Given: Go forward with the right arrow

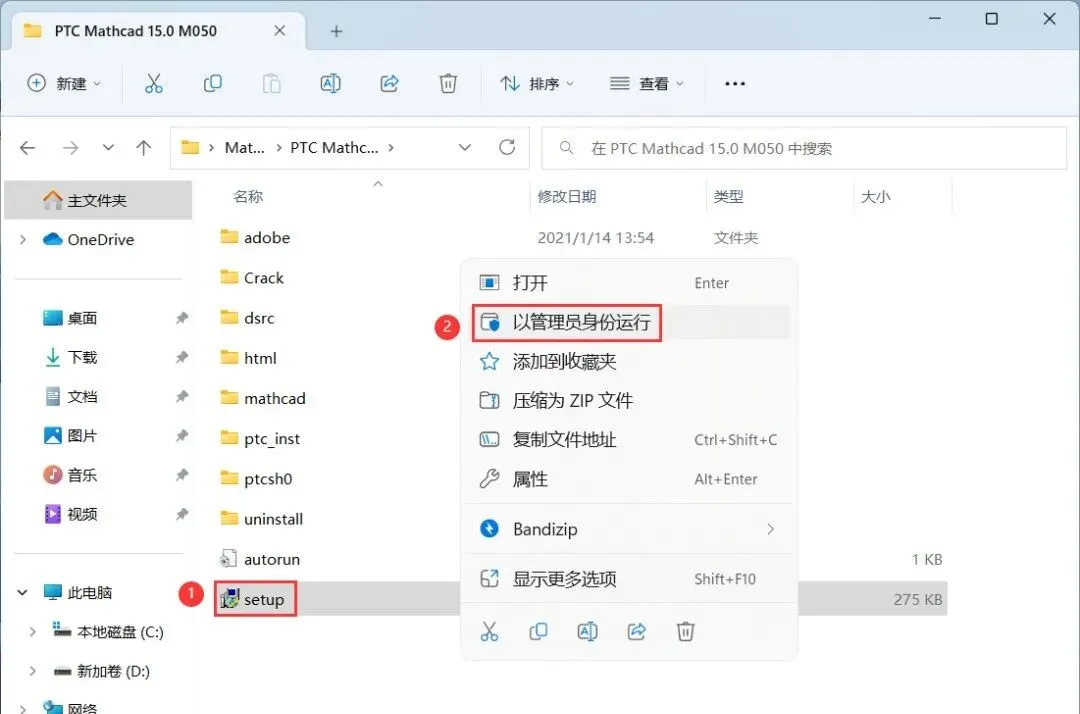Looking at the screenshot, I should point(70,147).
